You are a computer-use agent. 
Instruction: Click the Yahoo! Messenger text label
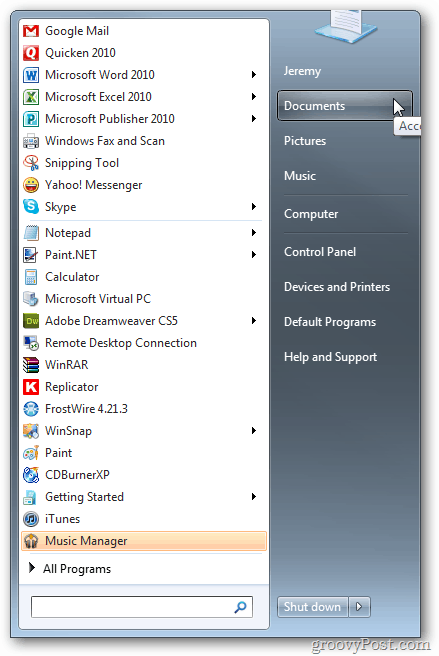coord(93,185)
